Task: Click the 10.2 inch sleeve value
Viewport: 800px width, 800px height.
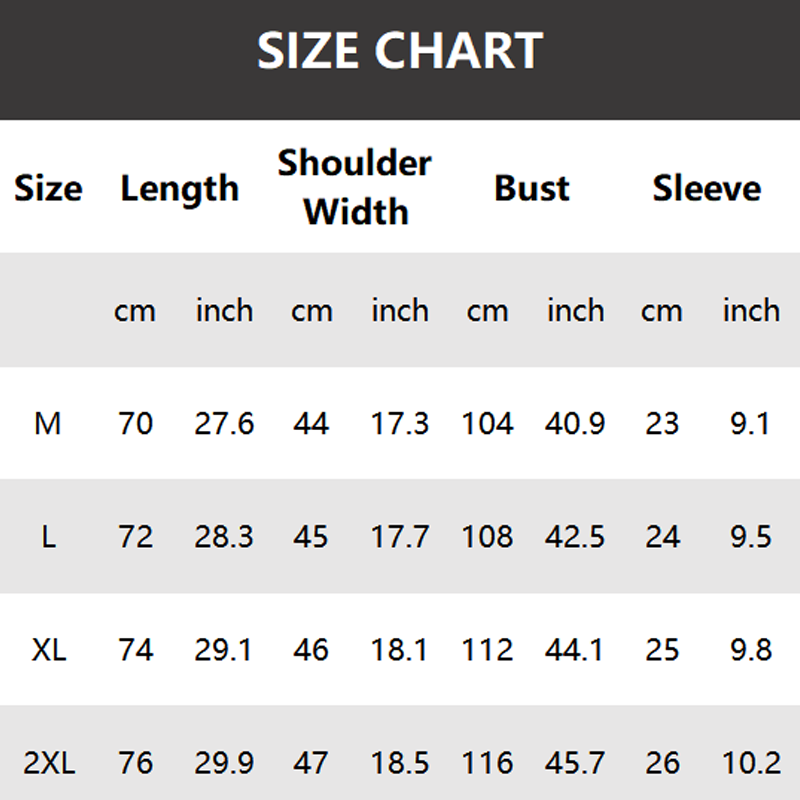Action: [751, 764]
